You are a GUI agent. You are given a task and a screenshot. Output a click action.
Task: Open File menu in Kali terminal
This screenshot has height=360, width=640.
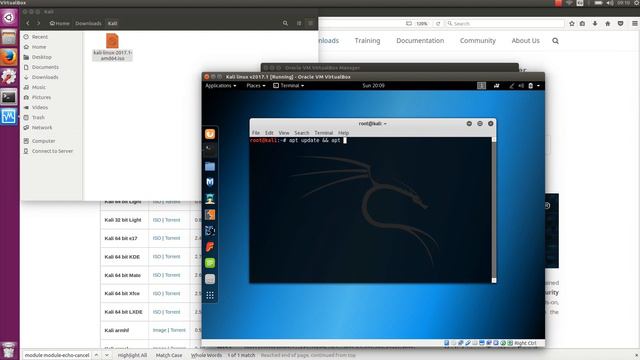pyautogui.click(x=256, y=133)
